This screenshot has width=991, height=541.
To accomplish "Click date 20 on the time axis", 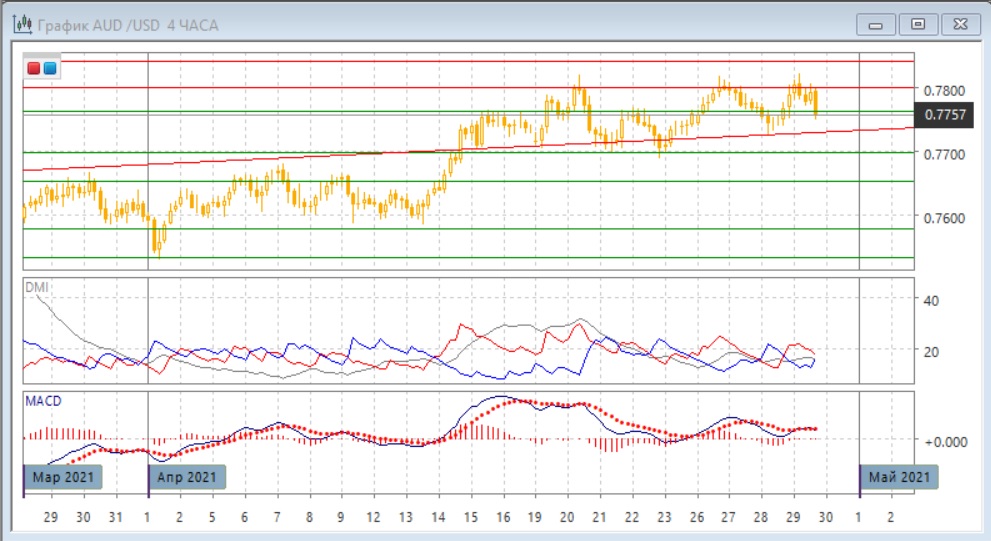I will [x=567, y=518].
